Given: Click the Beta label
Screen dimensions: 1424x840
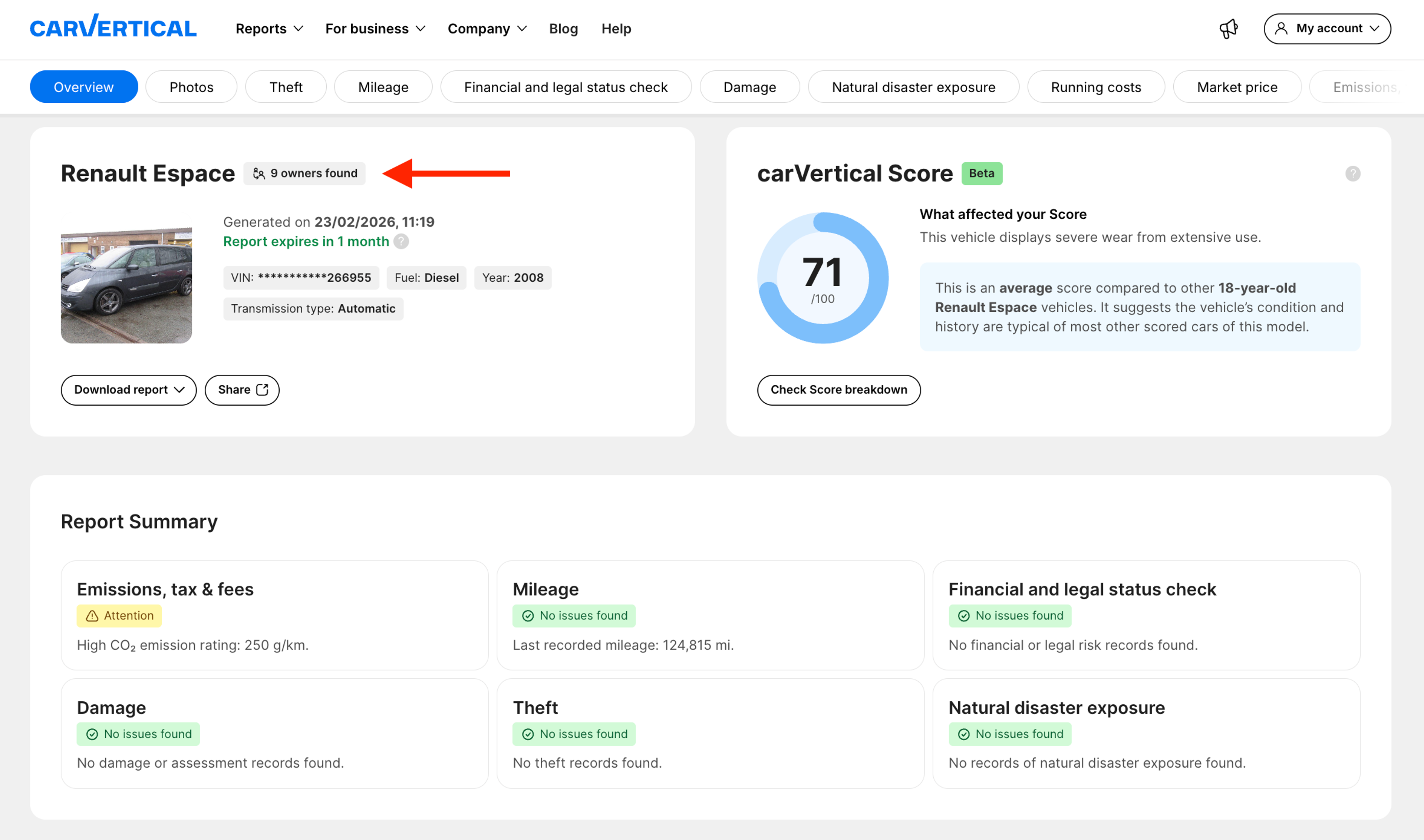Looking at the screenshot, I should click(x=982, y=174).
